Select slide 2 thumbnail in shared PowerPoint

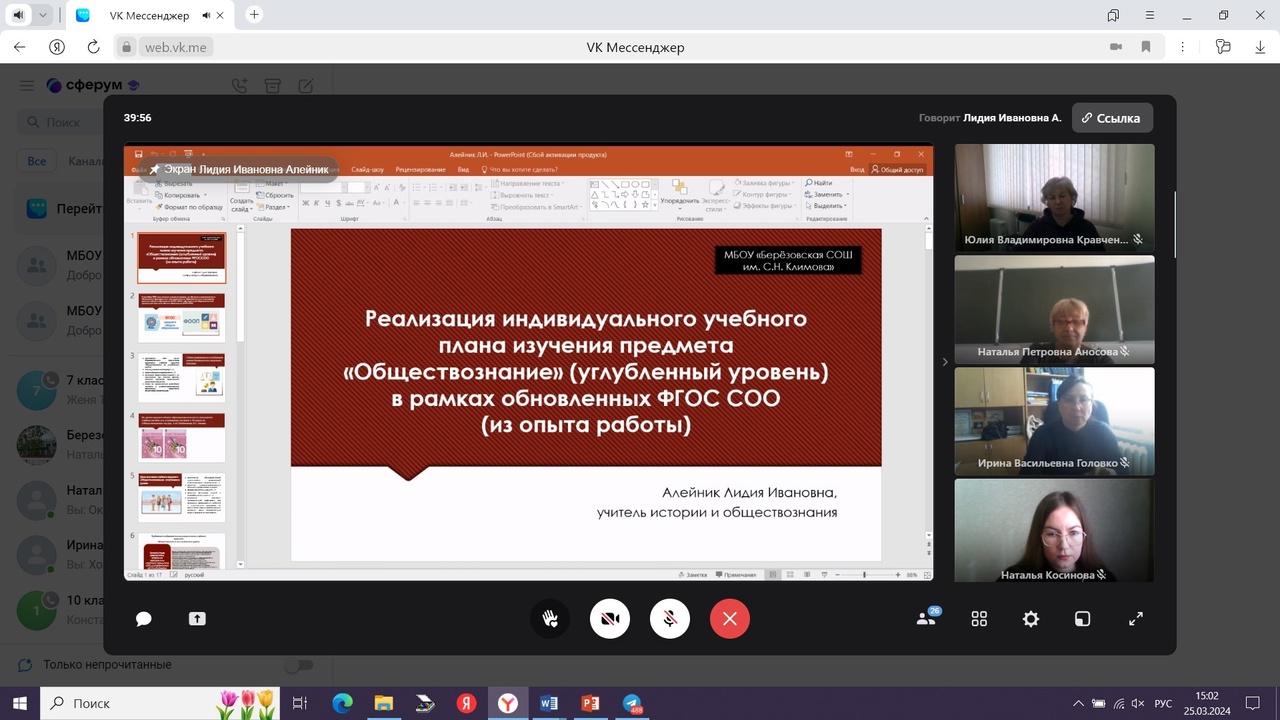coord(182,318)
